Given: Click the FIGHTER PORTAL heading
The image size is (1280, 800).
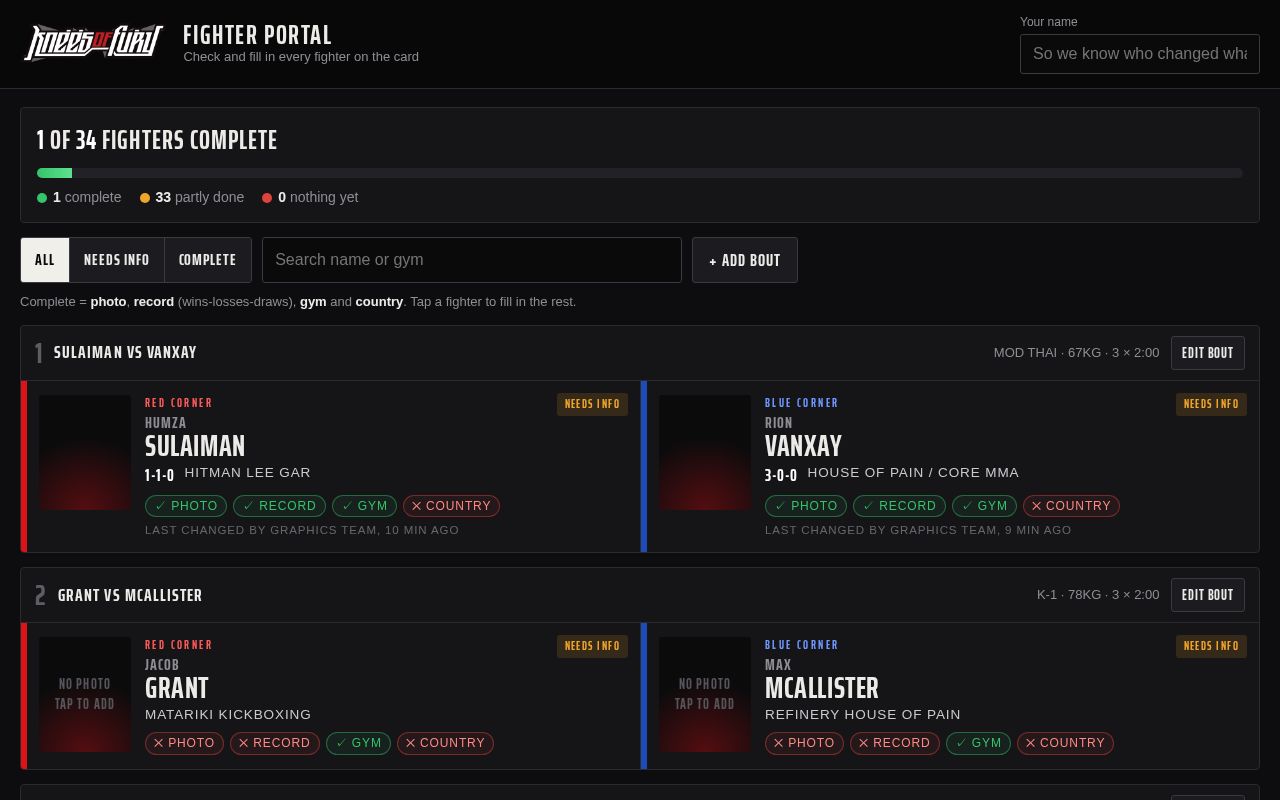Looking at the screenshot, I should pyautogui.click(x=257, y=35).
